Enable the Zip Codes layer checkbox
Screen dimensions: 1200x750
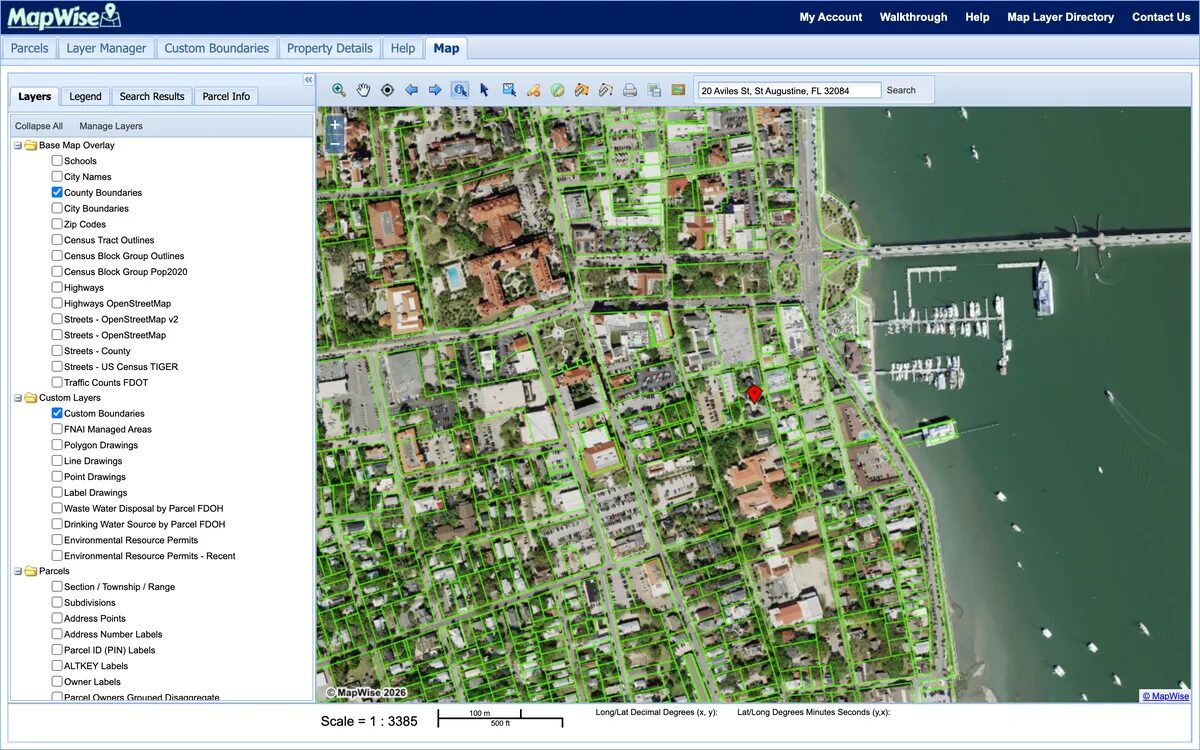57,224
